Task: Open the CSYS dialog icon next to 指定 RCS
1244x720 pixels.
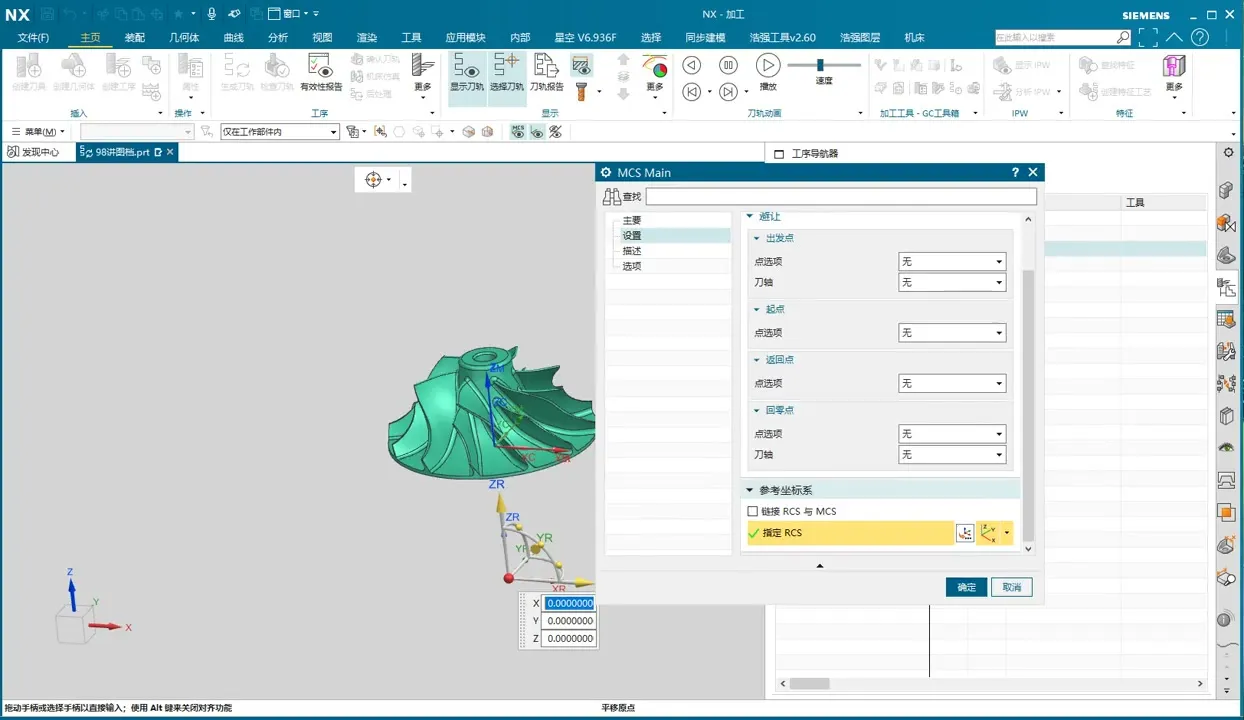Action: pyautogui.click(x=965, y=533)
